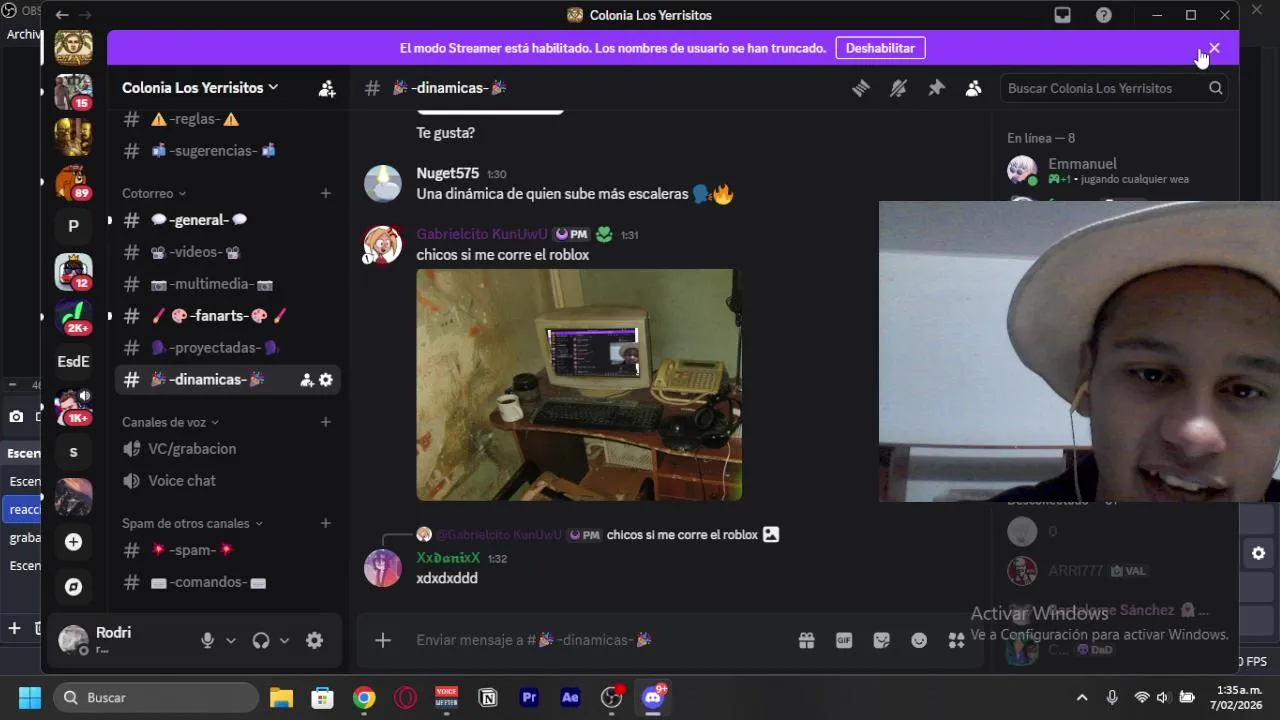The image size is (1280, 720).
Task: Switch to the general channel
Action: [228, 220]
